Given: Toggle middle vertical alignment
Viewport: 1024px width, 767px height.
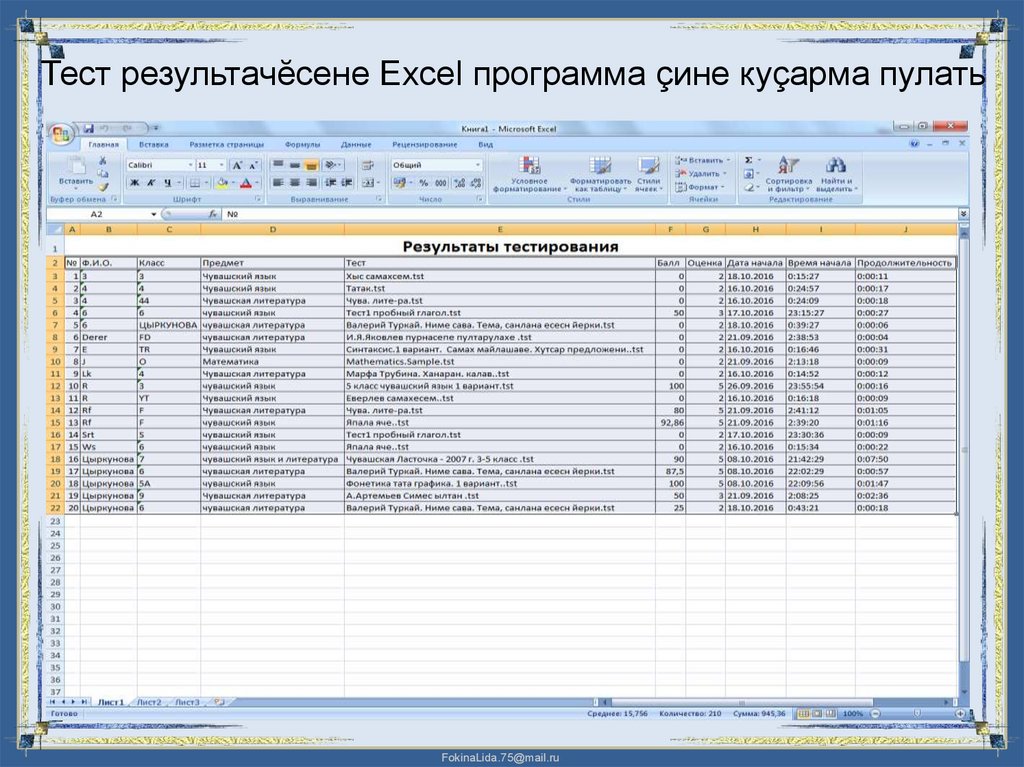Looking at the screenshot, I should click(295, 165).
